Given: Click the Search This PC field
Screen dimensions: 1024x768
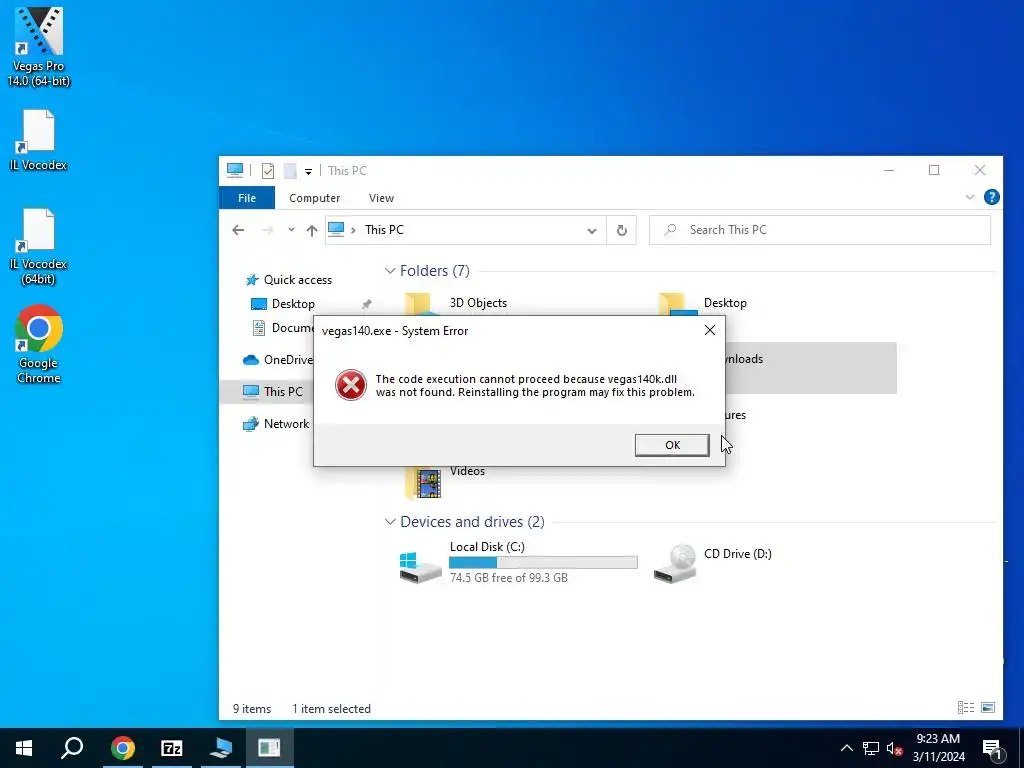Looking at the screenshot, I should tap(820, 230).
